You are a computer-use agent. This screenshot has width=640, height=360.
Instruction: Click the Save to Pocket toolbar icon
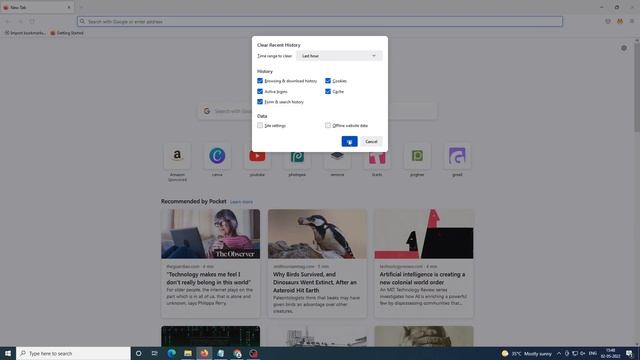(608, 21)
